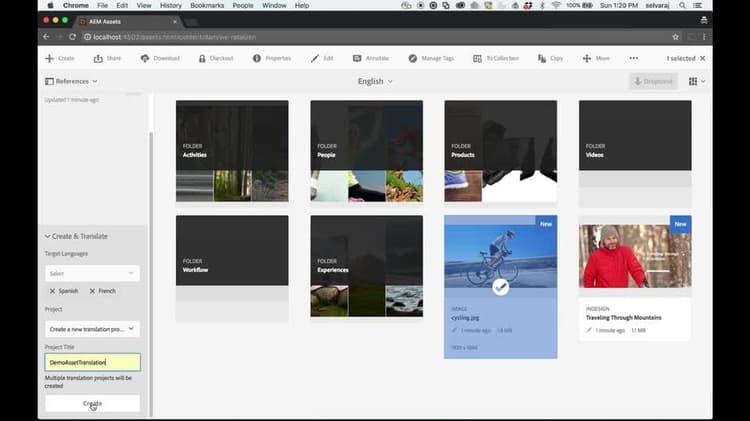
Task: Go back in Chrome
Action: click(46, 37)
